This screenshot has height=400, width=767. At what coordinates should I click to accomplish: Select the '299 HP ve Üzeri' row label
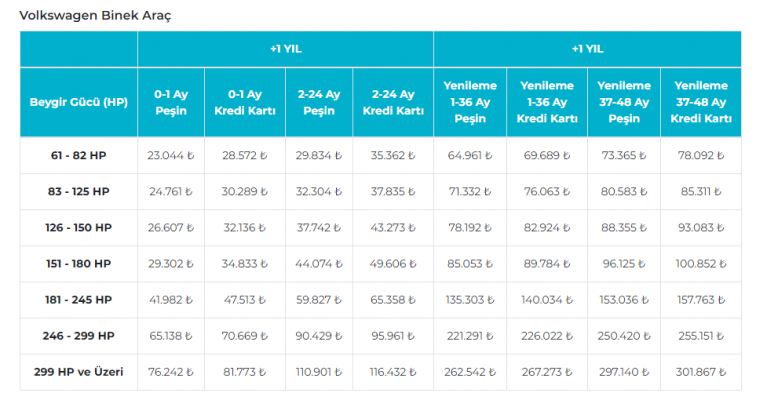coord(79,372)
